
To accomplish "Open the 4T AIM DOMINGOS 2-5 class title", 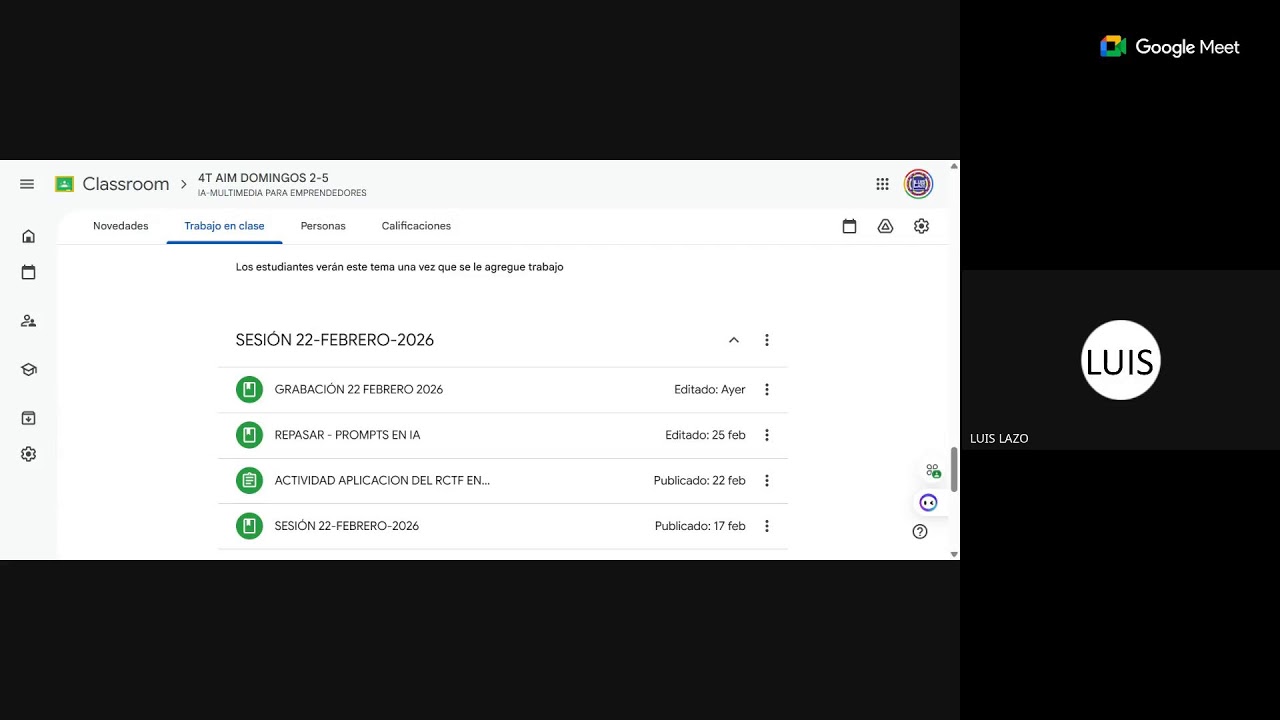I will pos(263,178).
